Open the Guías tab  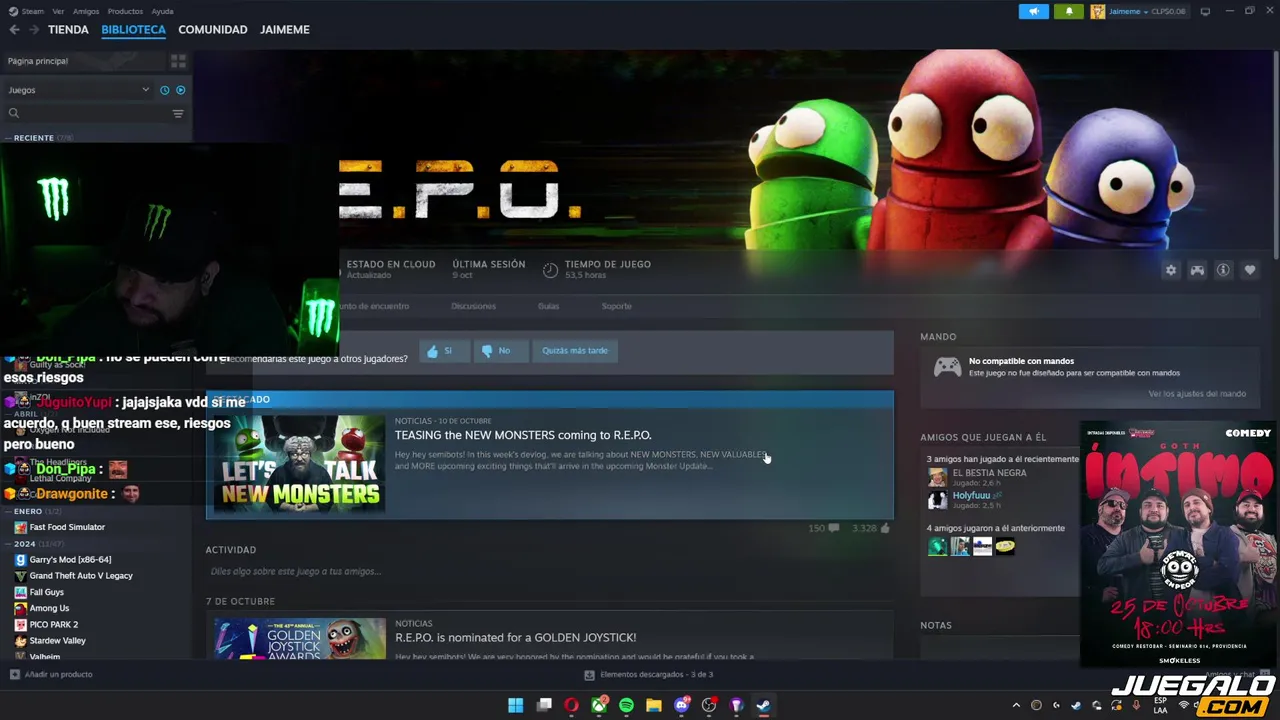point(548,306)
